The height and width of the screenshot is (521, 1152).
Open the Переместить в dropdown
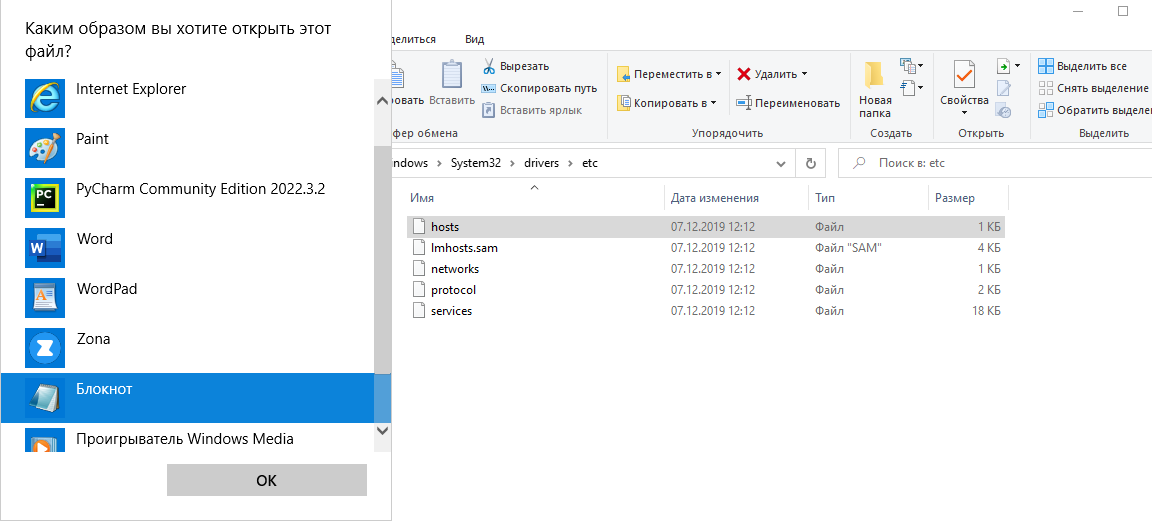pos(669,74)
